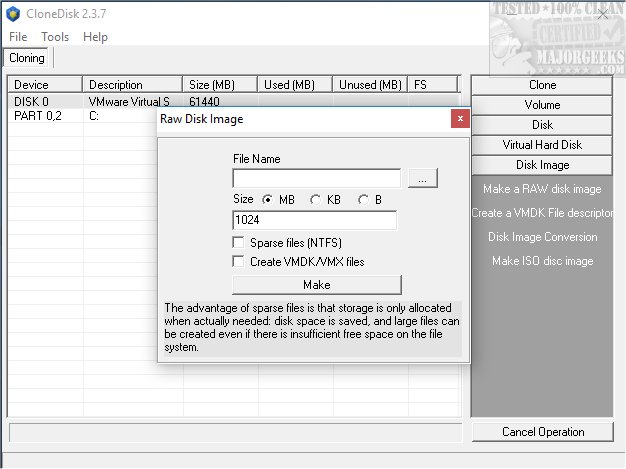Click the Make button
Screen dimensions: 626x469
[x=317, y=285]
